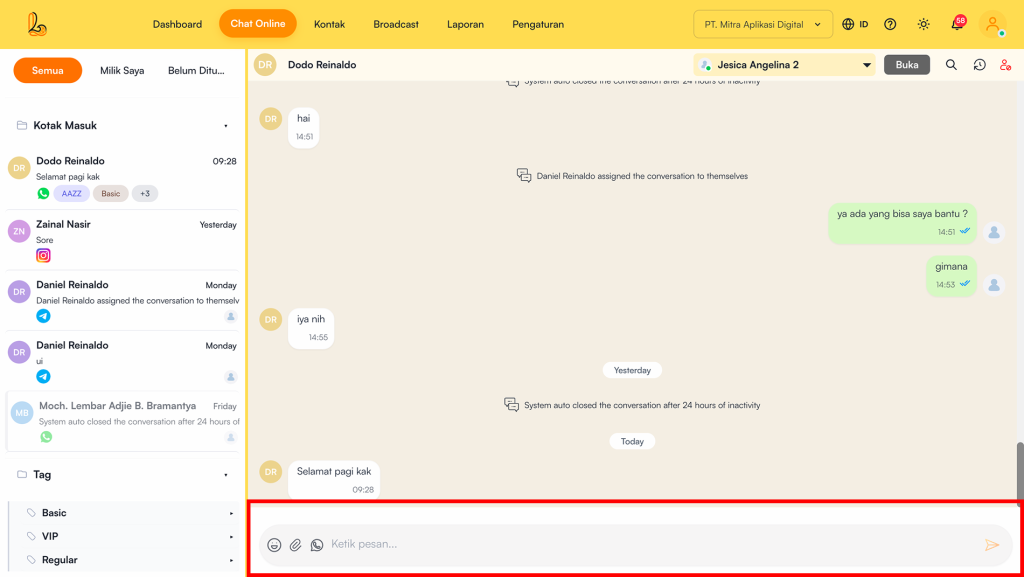Toggle light/dark theme sun icon

pos(923,24)
